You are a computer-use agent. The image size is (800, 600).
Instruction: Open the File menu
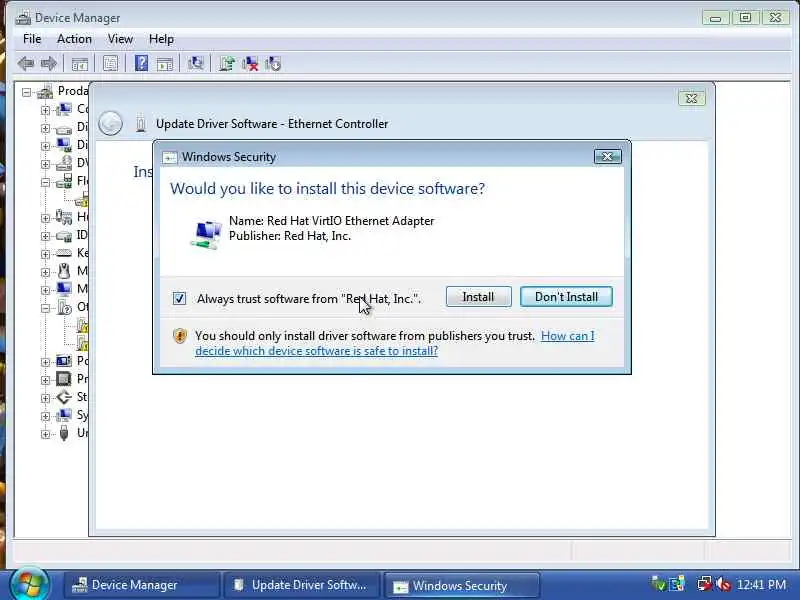pyautogui.click(x=32, y=39)
